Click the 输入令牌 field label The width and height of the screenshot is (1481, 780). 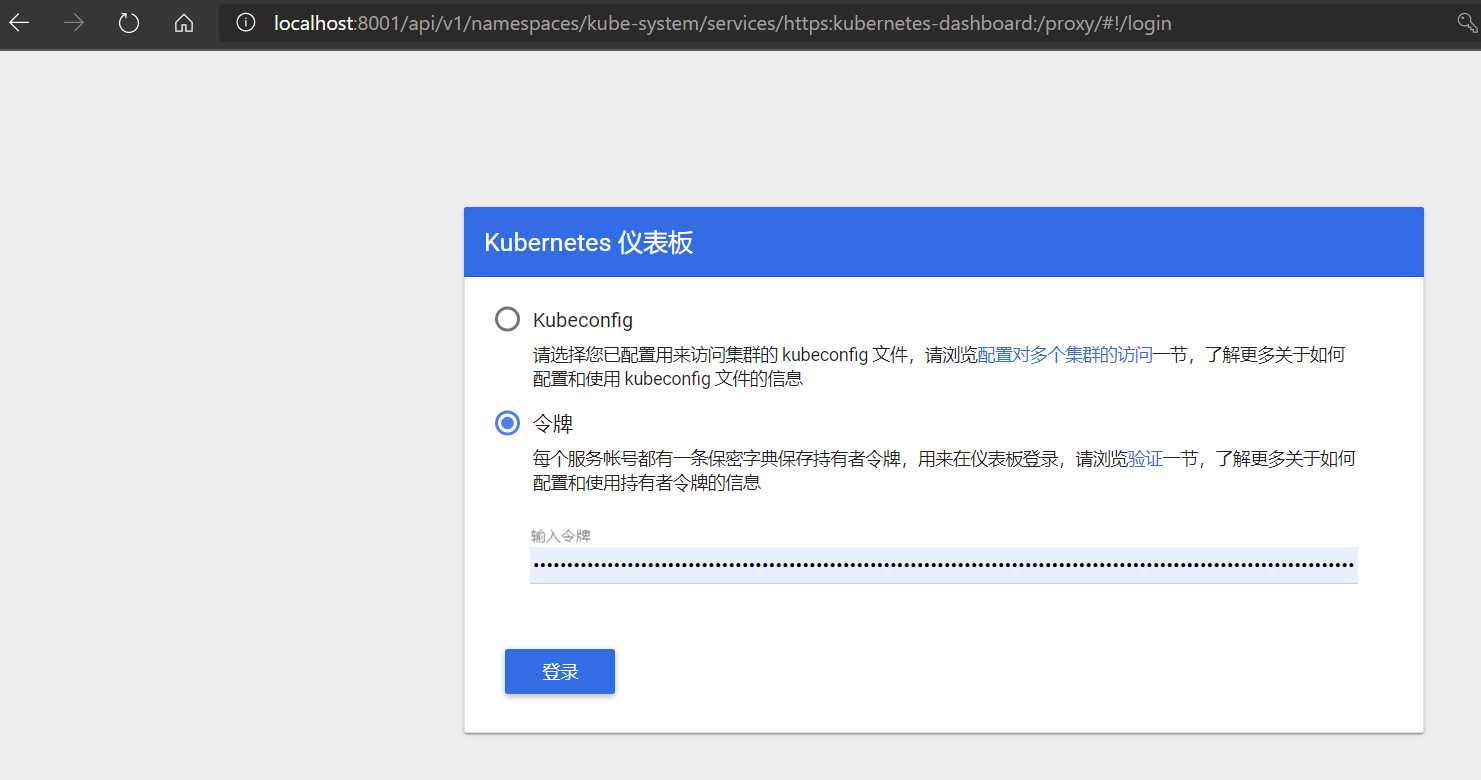[x=561, y=536]
